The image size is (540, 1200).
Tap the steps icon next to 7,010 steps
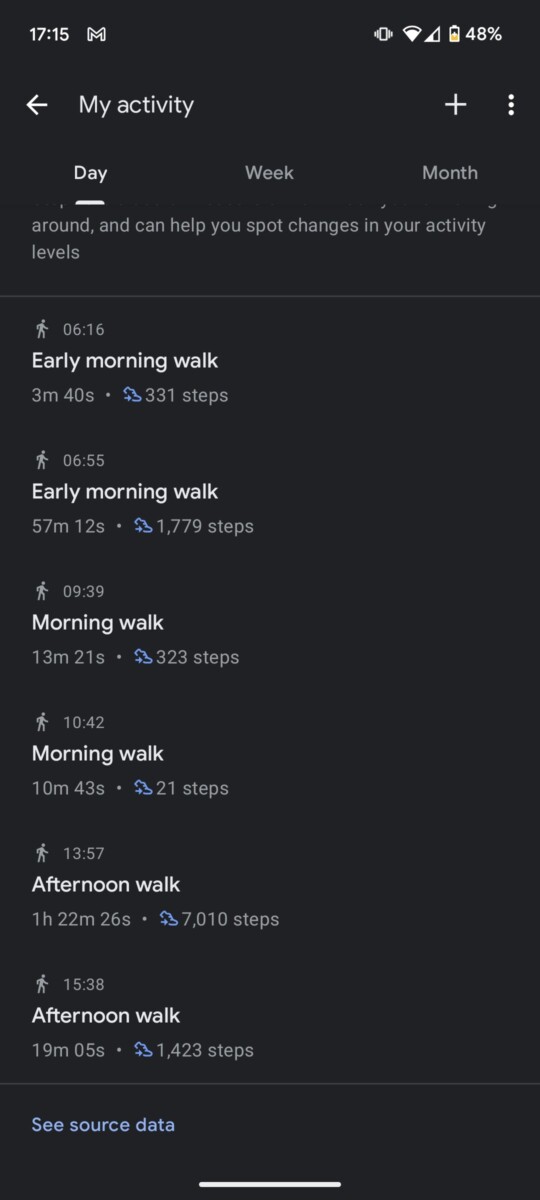[168, 919]
